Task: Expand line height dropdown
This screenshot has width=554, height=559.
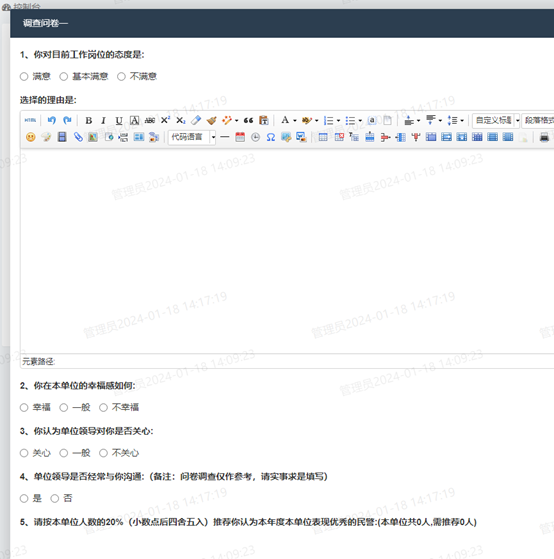Action: [462, 120]
